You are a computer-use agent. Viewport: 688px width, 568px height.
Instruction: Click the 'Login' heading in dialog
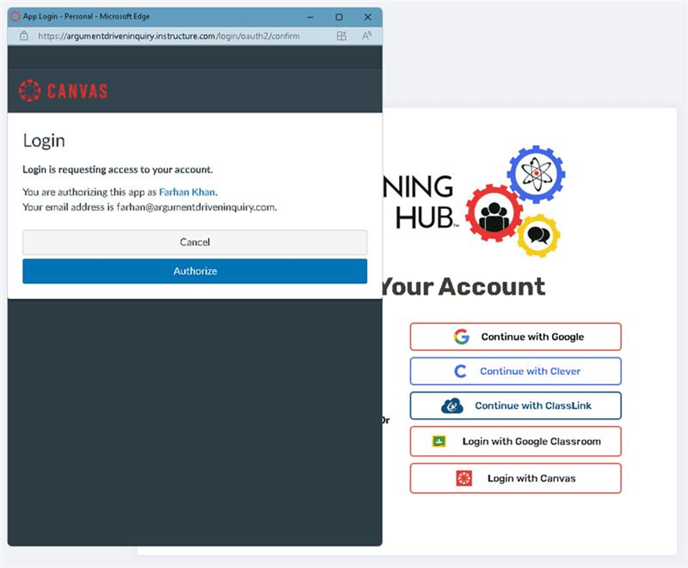point(44,141)
